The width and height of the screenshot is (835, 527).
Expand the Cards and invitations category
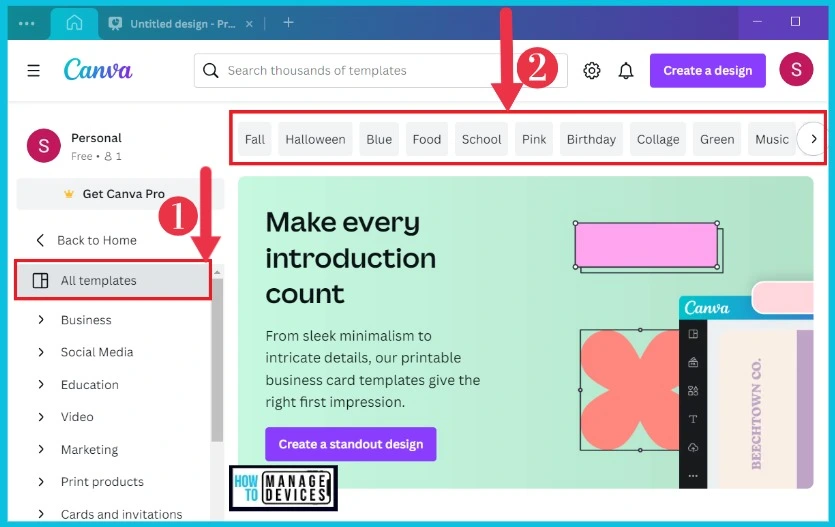(x=41, y=514)
